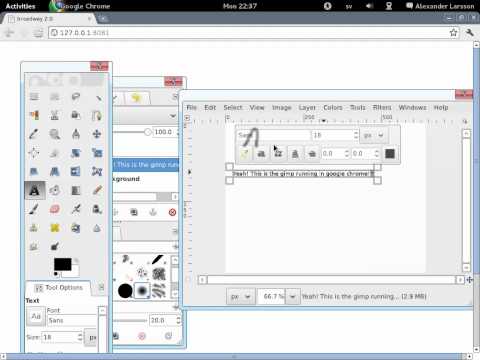Select the Airbrush tool
480x360 pixels.
pyautogui.click(x=76, y=209)
